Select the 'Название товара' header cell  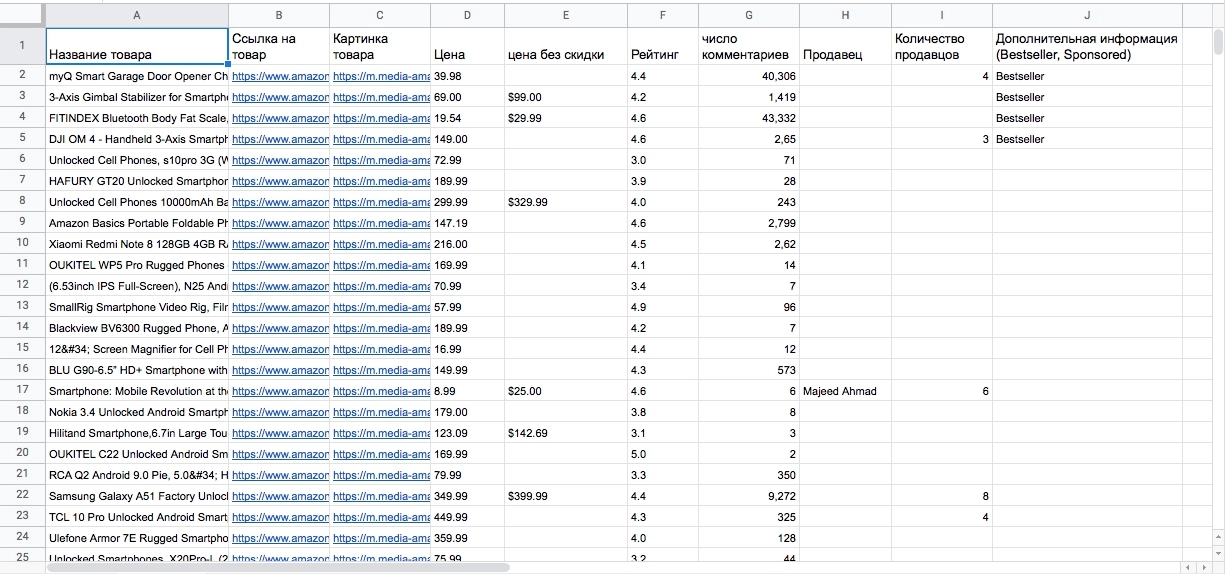pyautogui.click(x=137, y=47)
